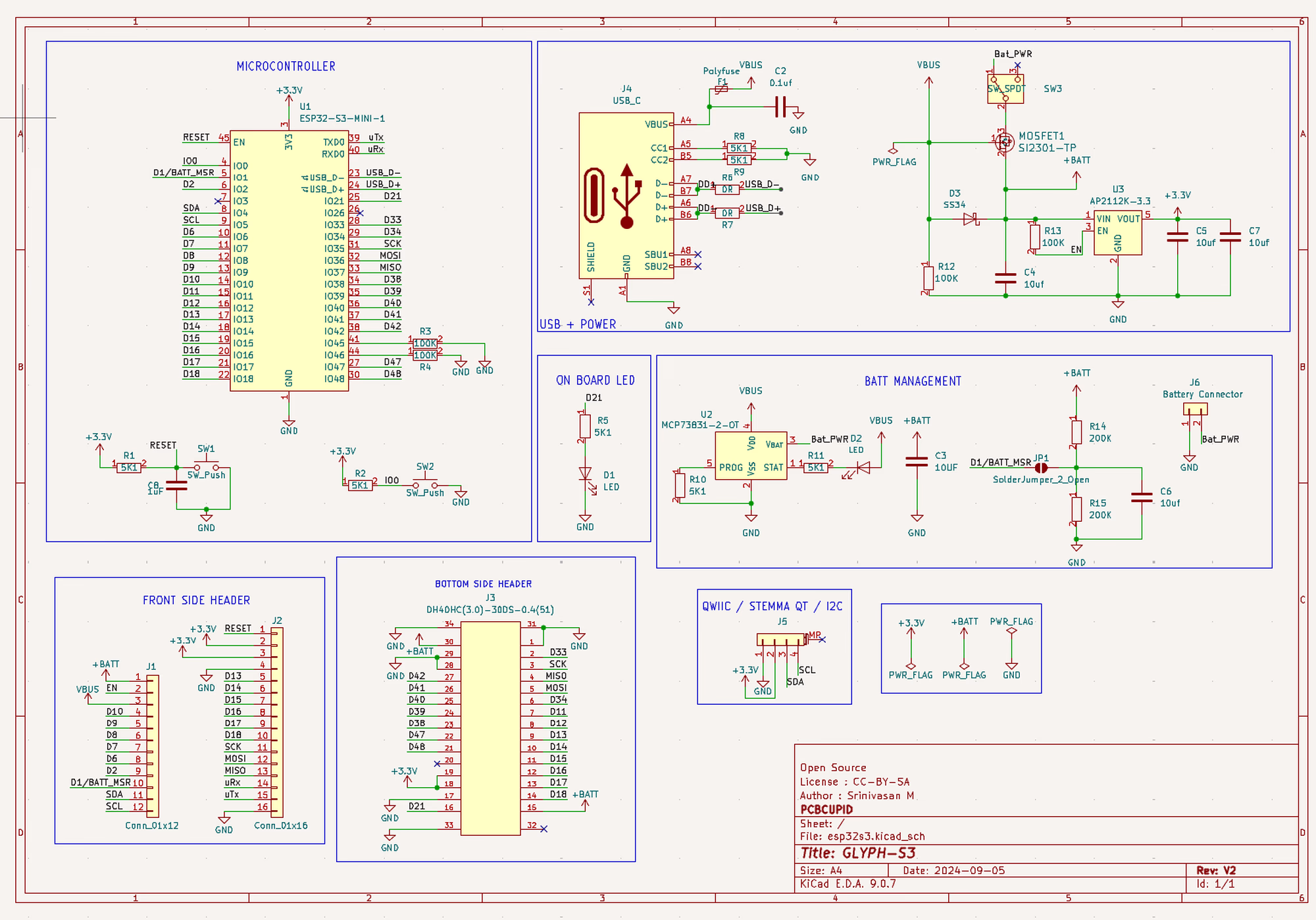The height and width of the screenshot is (920, 1316).
Task: Select the DH40HC(3.0)-30DS-0.4(51) part label
Action: [490, 610]
